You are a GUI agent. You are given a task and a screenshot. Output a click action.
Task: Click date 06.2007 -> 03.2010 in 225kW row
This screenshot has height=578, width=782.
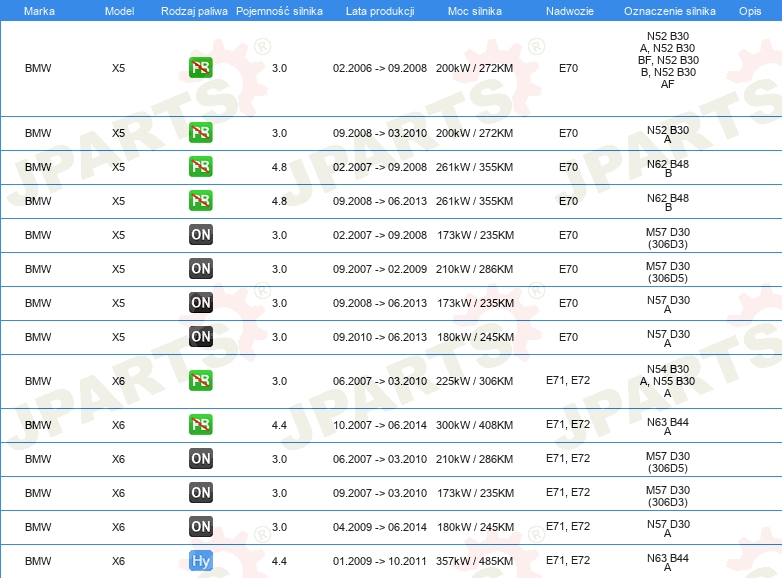click(380, 381)
